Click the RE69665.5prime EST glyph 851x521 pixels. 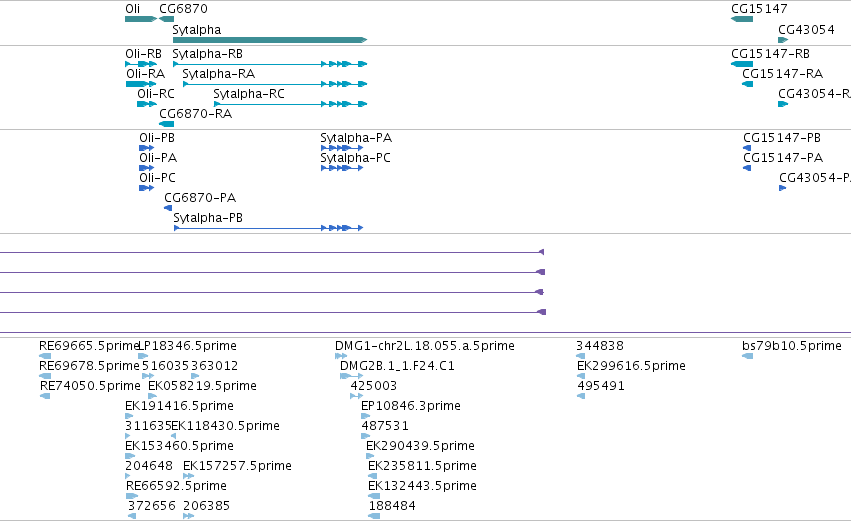click(45, 356)
